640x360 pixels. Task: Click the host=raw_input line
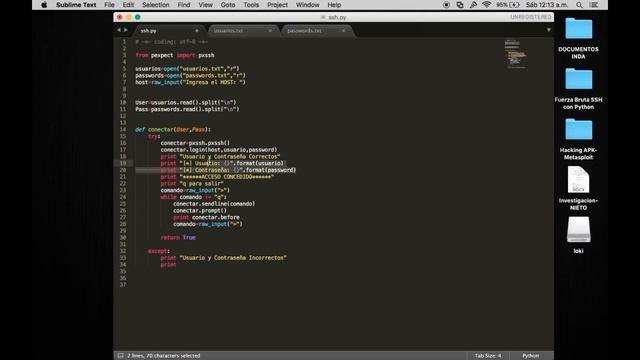[191, 82]
